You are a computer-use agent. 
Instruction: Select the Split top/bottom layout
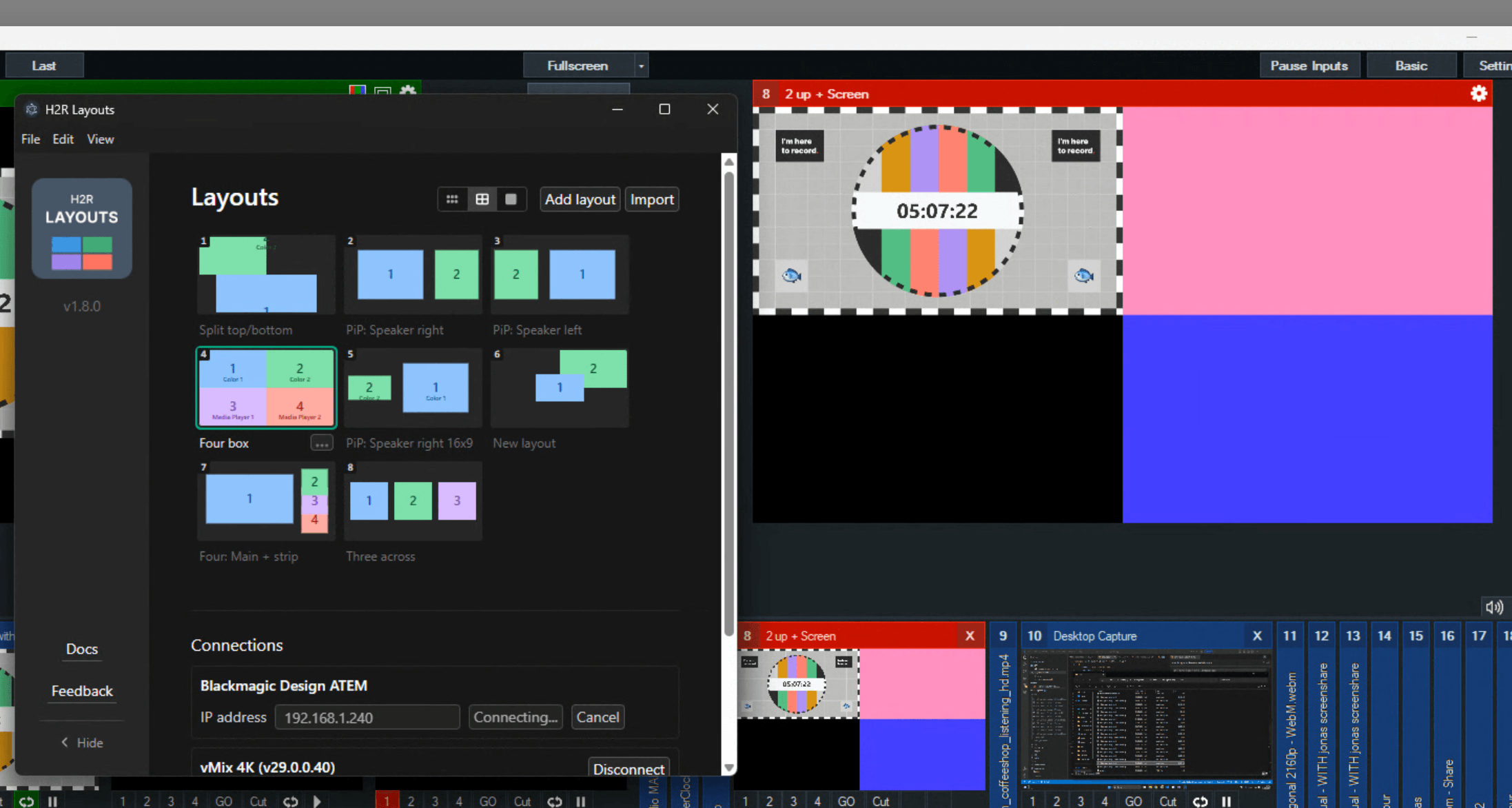click(267, 274)
